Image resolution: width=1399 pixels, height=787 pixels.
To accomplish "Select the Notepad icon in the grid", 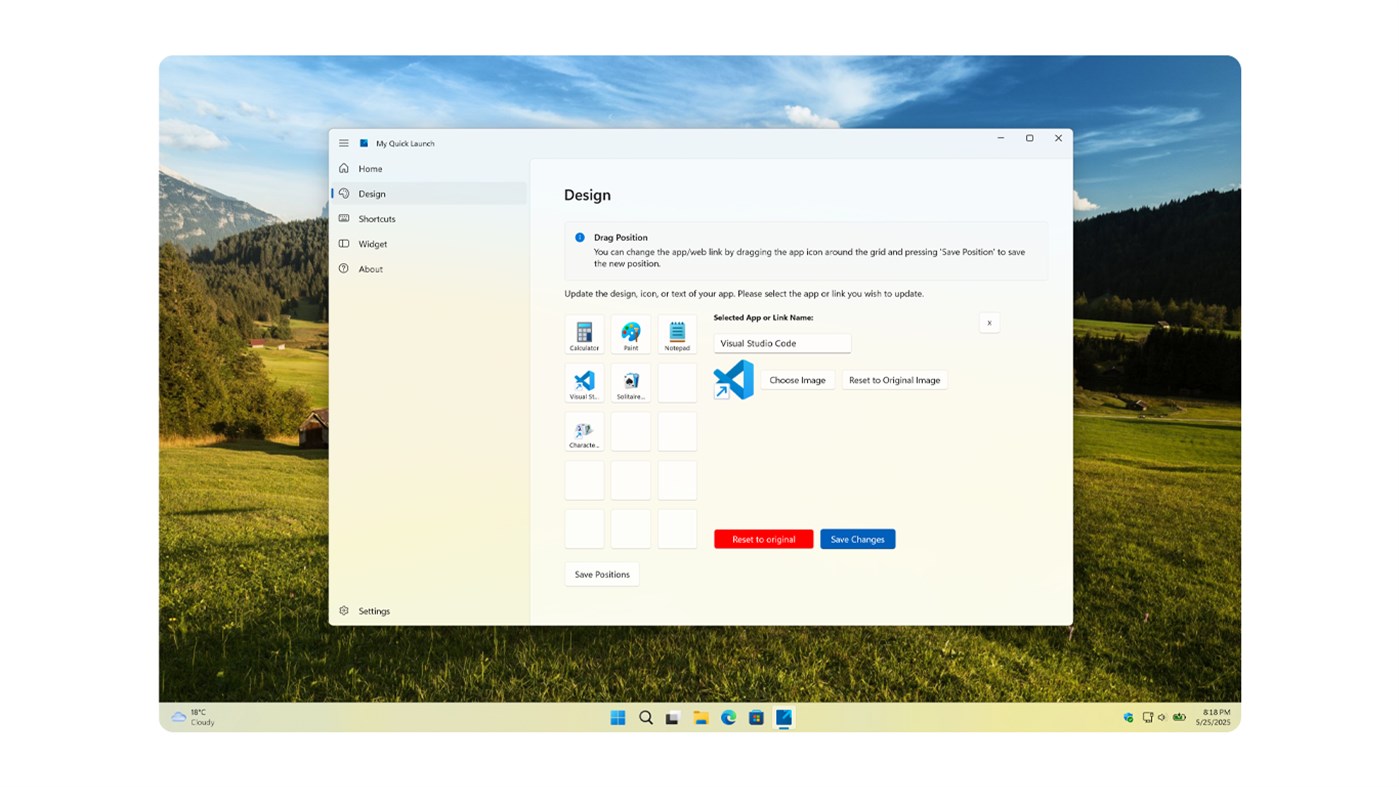I will coord(676,333).
